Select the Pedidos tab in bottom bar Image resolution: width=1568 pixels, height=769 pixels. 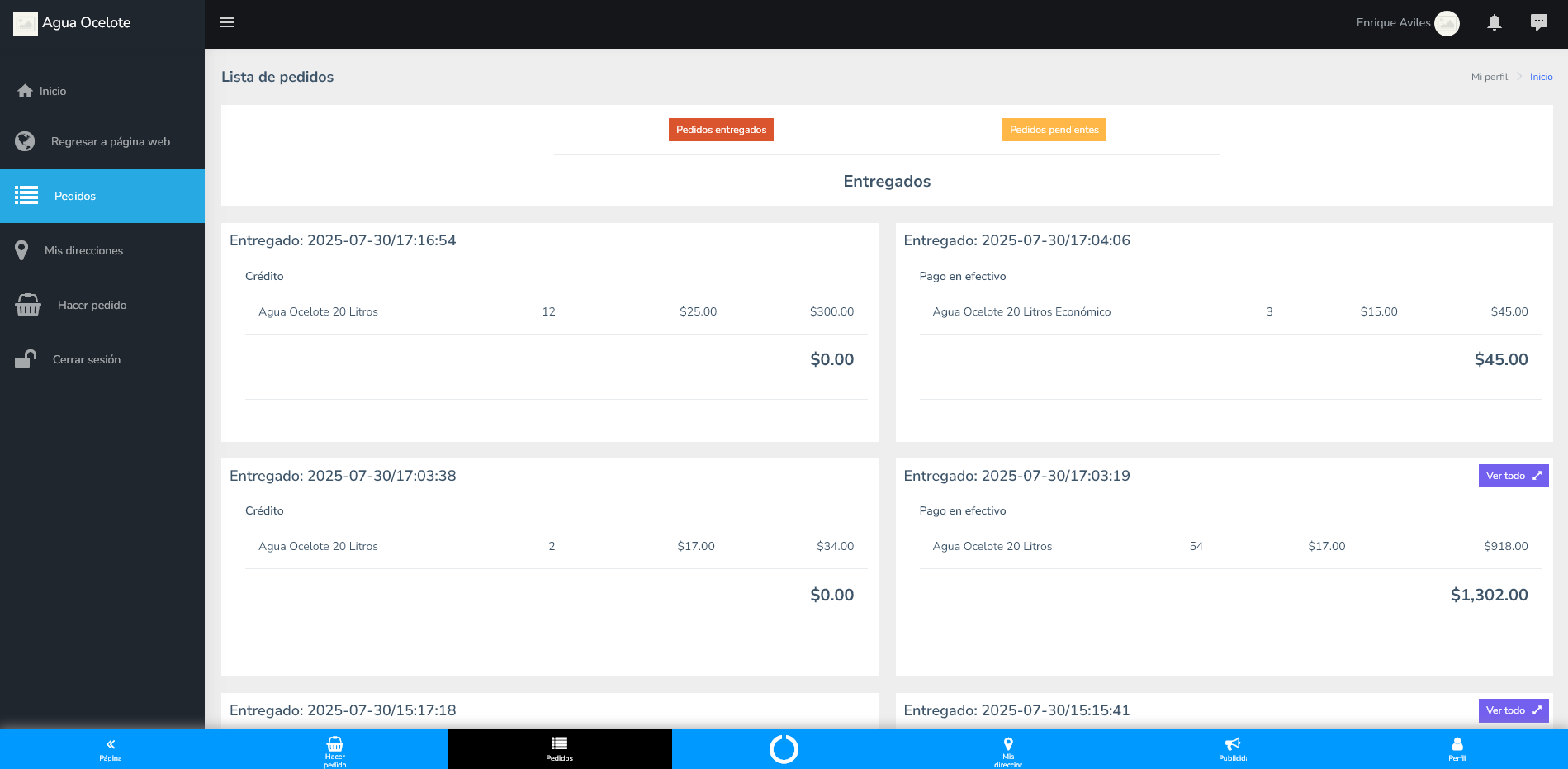(x=559, y=748)
